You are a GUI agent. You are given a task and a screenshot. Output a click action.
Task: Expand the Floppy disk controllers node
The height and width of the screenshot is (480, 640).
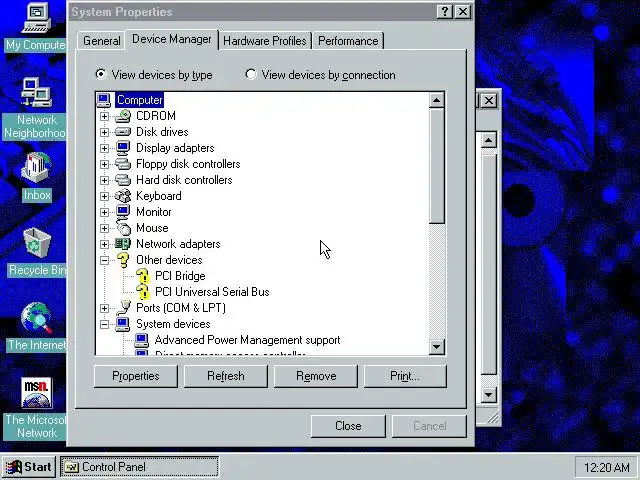click(104, 164)
